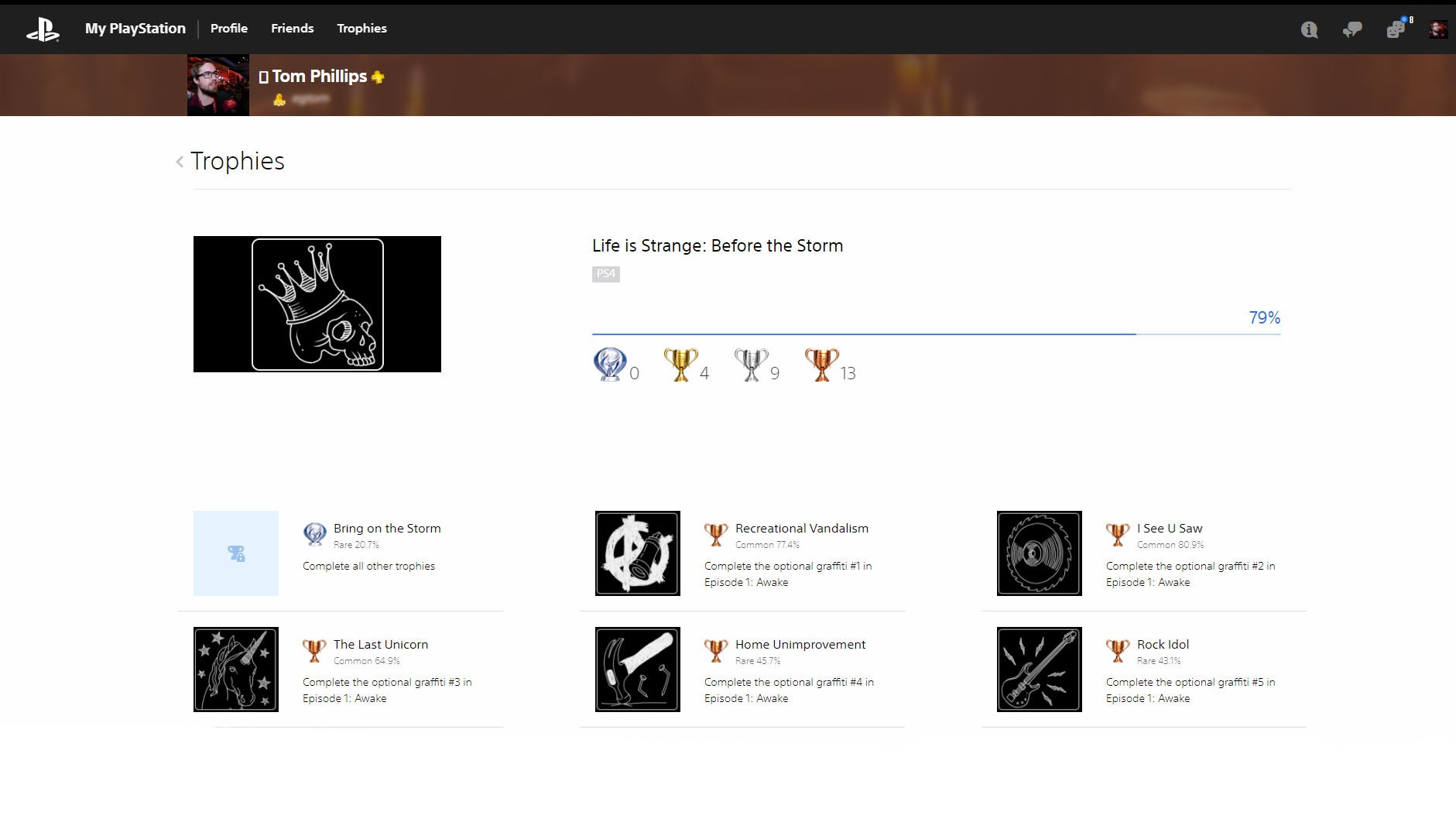Image resolution: width=1456 pixels, height=822 pixels.
Task: Click platinum trophy icon beside Bring on the Storm
Action: (314, 533)
